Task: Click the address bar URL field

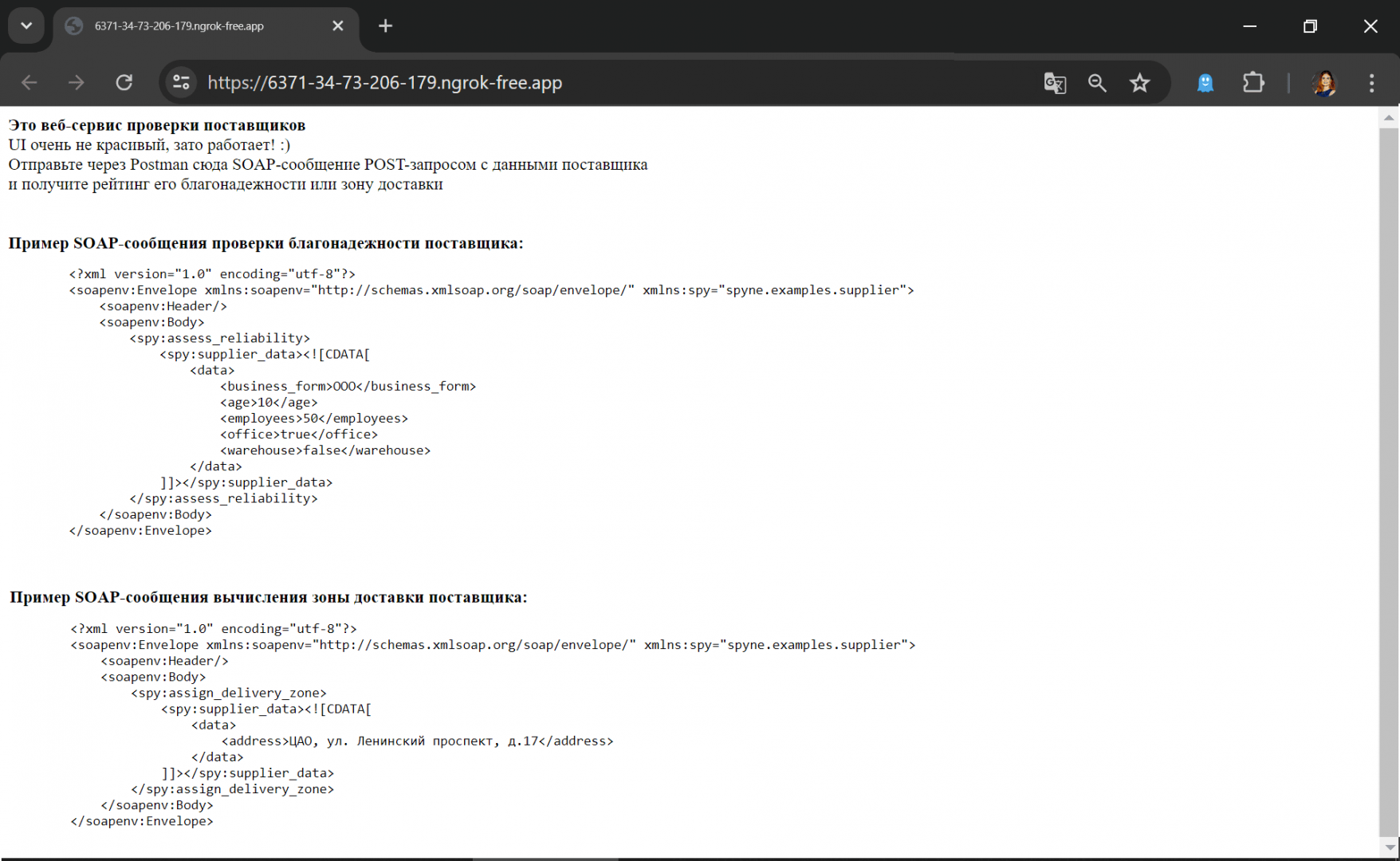Action: (x=558, y=83)
